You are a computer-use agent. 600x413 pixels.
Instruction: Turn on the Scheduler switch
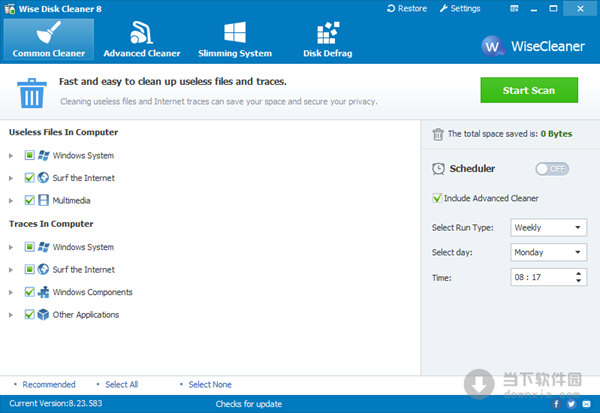pyautogui.click(x=552, y=169)
